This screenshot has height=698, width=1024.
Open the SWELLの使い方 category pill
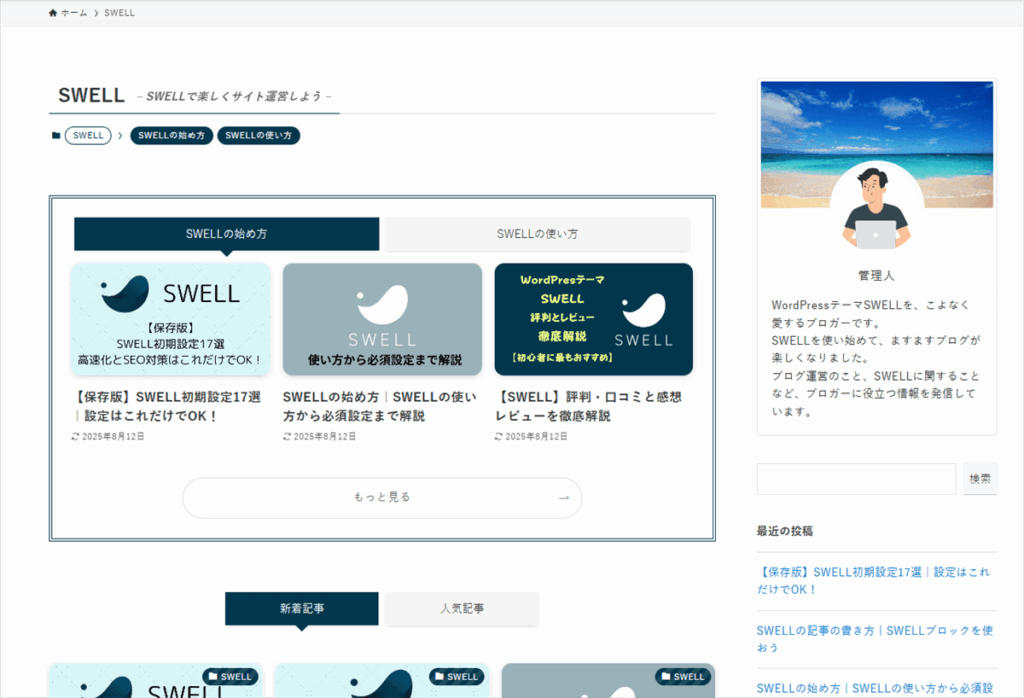(x=259, y=135)
